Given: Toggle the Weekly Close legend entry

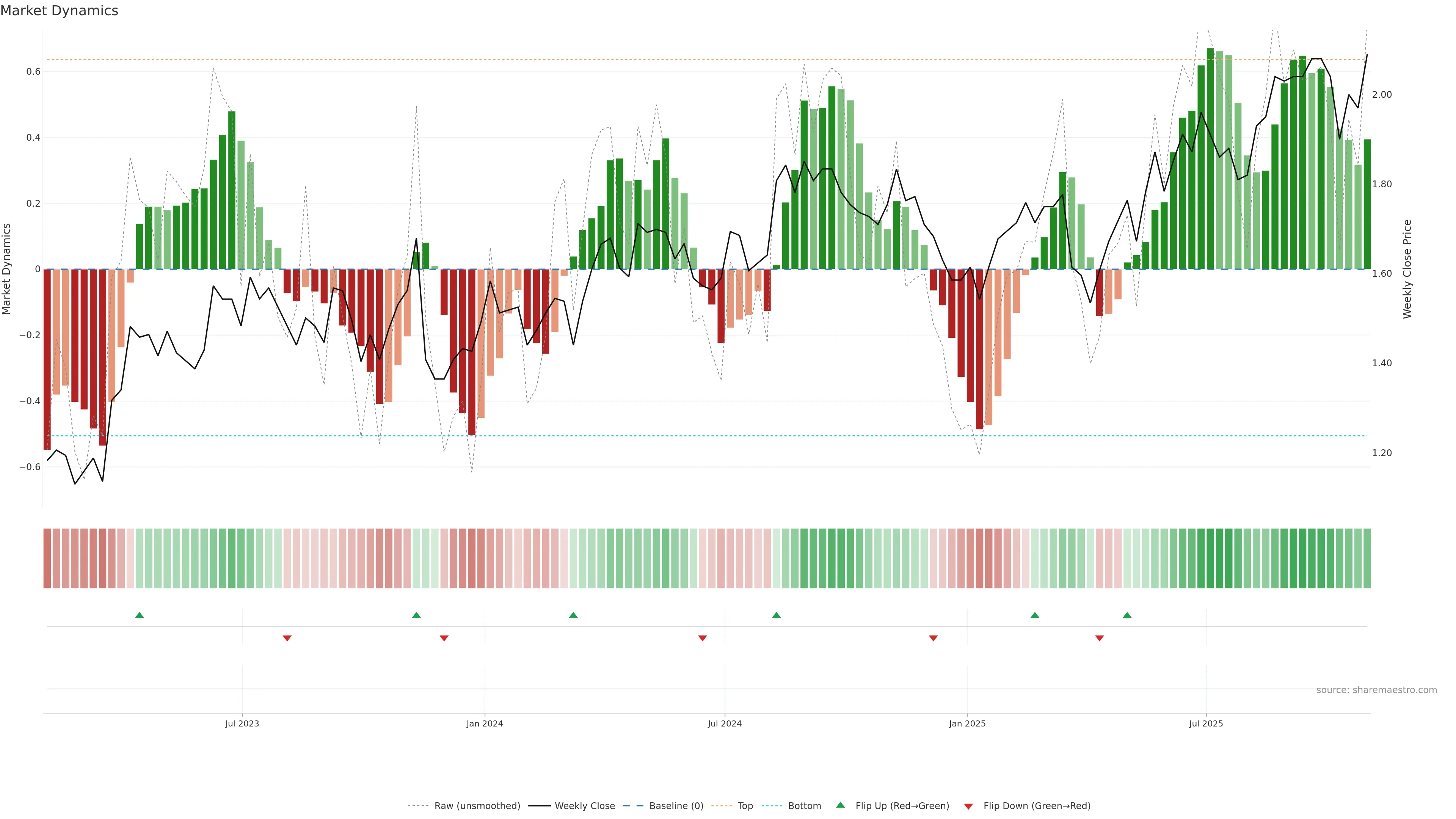Looking at the screenshot, I should coord(584,806).
